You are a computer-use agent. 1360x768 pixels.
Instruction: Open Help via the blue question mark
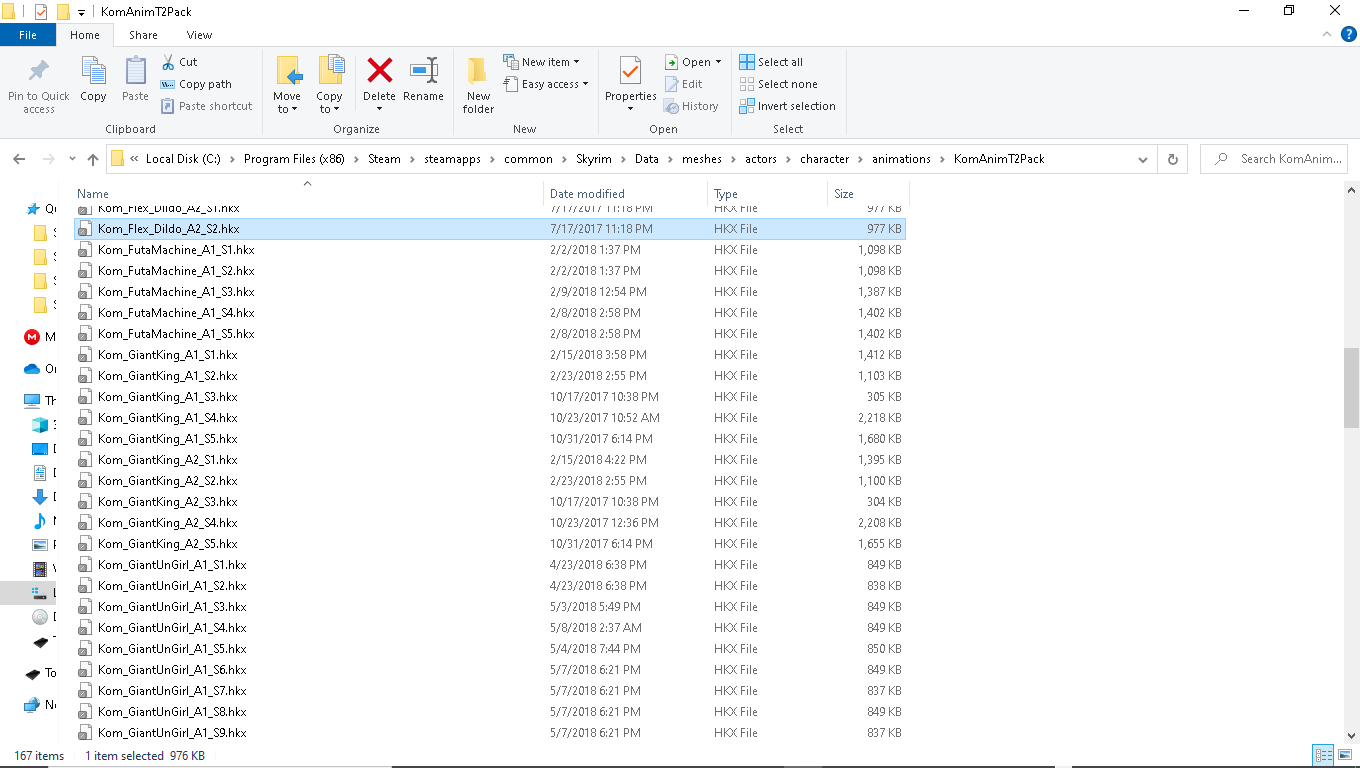coord(1349,35)
